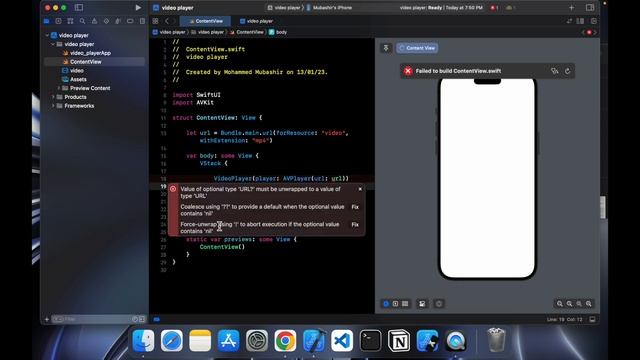
Task: Select Live preview mode
Action: 386,304
